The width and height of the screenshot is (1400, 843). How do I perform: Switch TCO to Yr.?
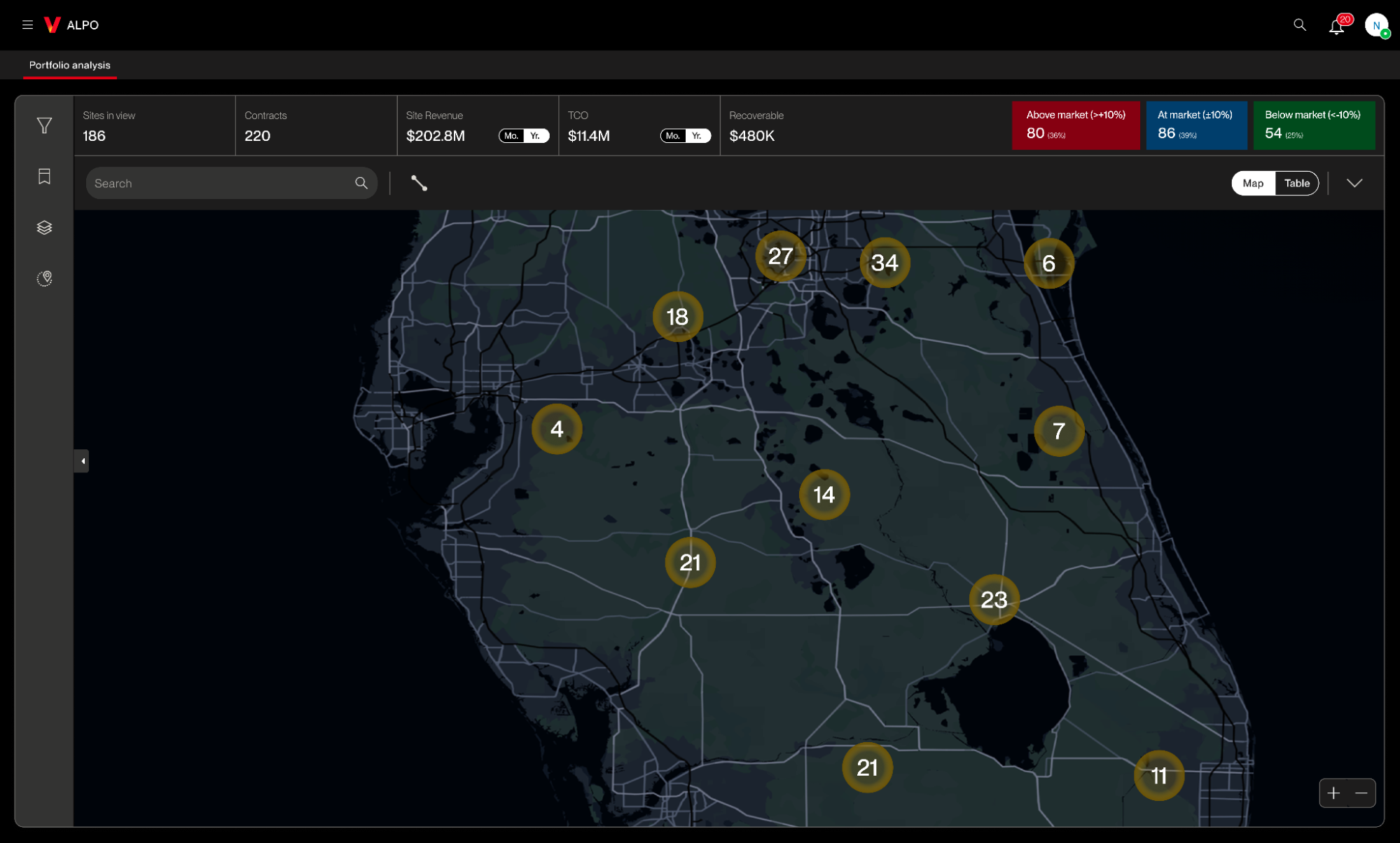[698, 136]
